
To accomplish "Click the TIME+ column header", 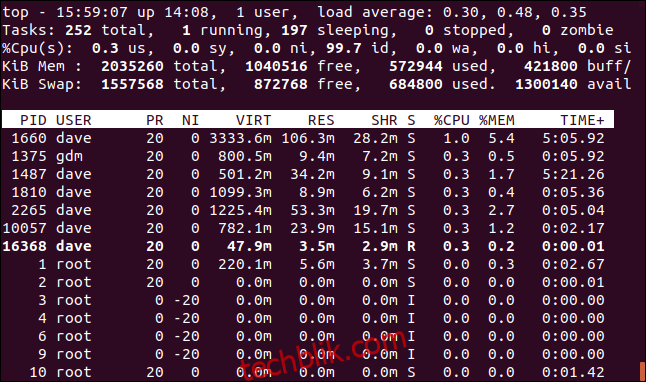I will pos(582,120).
